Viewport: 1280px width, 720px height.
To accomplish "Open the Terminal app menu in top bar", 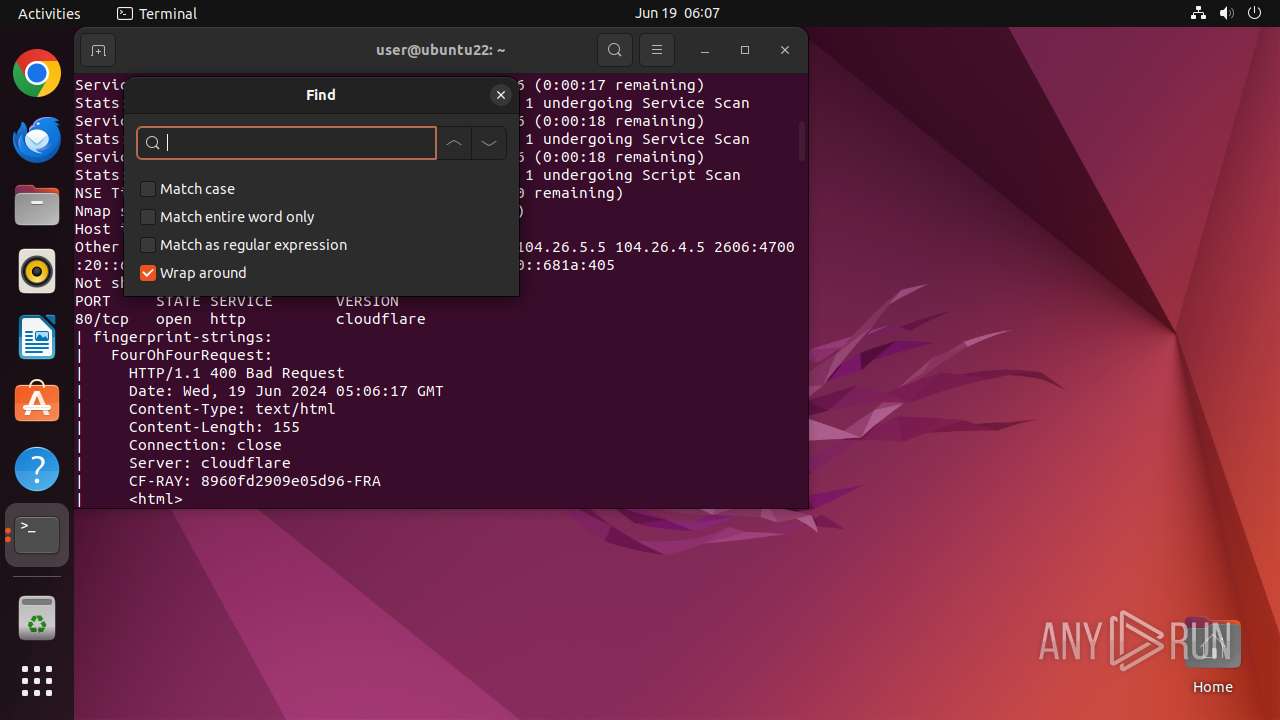I will pyautogui.click(x=157, y=13).
